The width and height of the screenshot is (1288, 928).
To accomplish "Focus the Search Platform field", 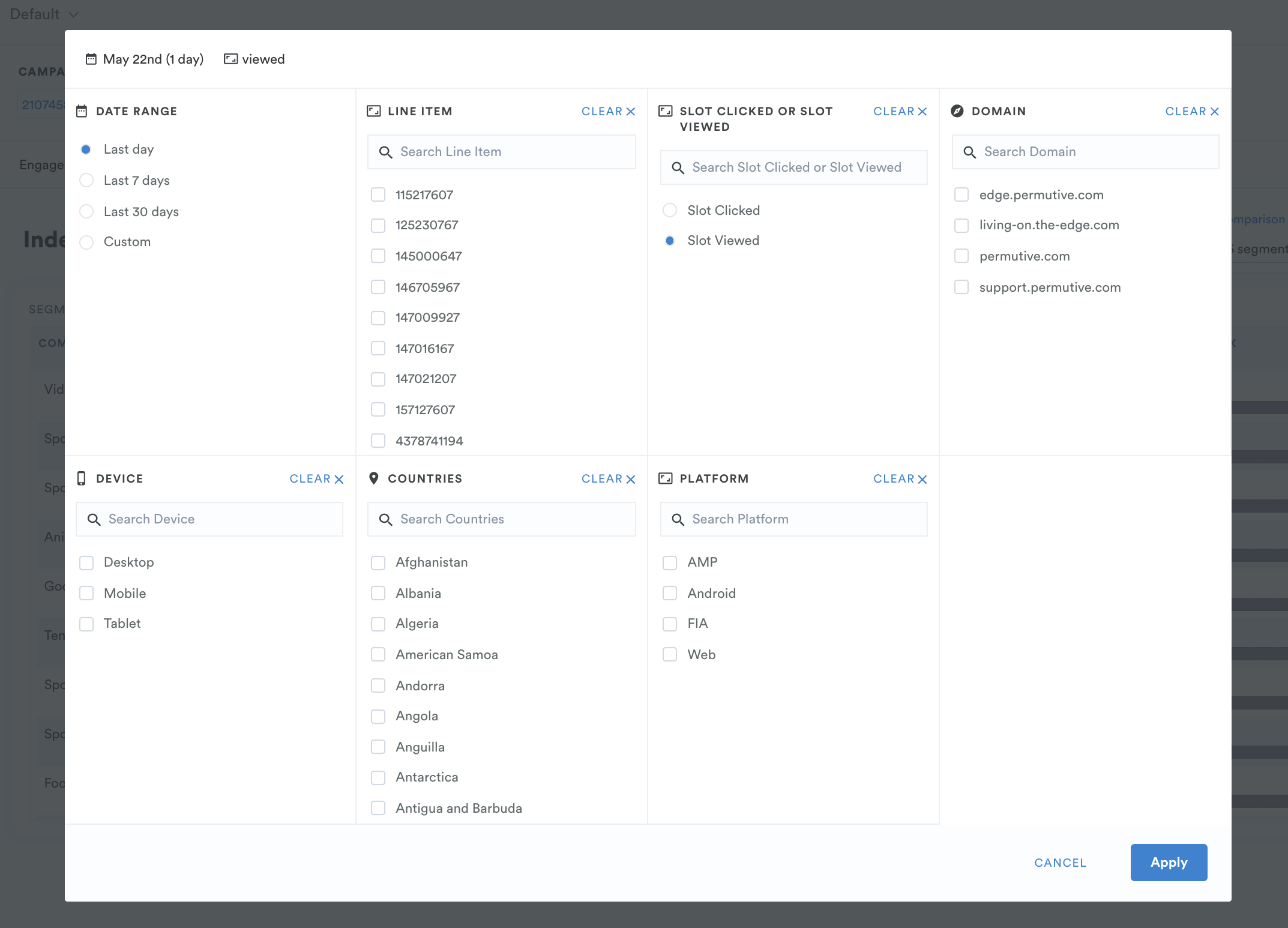I will tap(793, 519).
